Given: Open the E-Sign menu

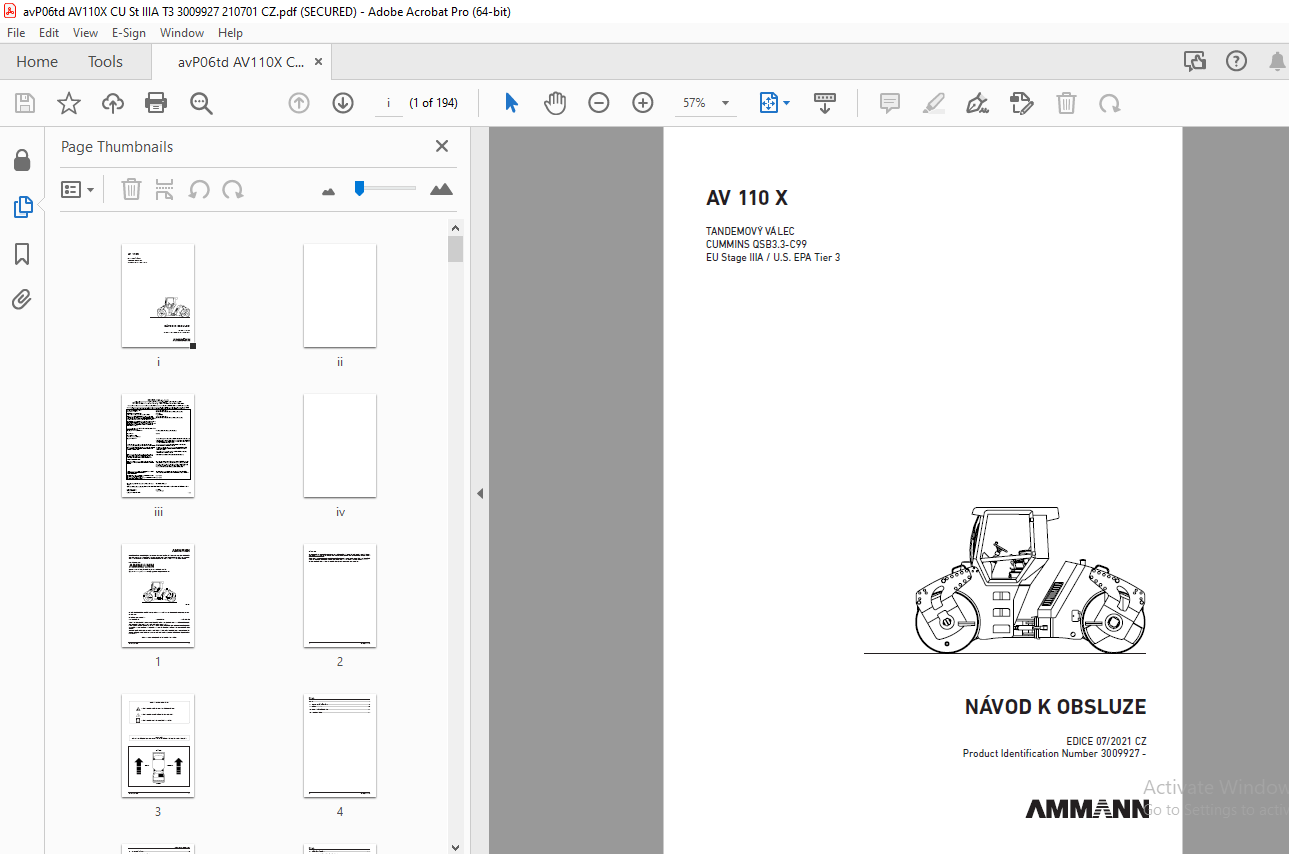Looking at the screenshot, I should pyautogui.click(x=129, y=33).
